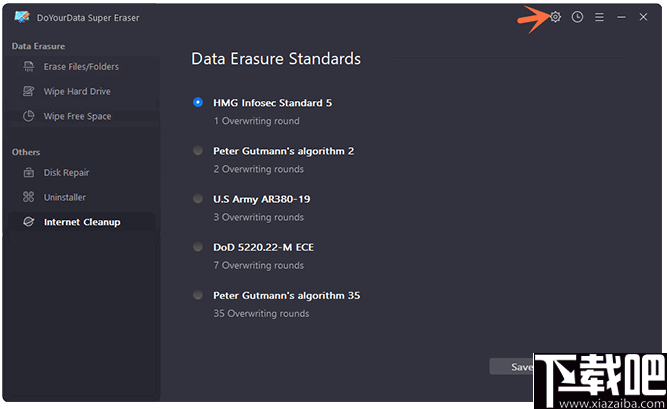Click the Erase Files/Folders sidebar icon
Viewport: 669px width, 409px height.
click(x=28, y=67)
